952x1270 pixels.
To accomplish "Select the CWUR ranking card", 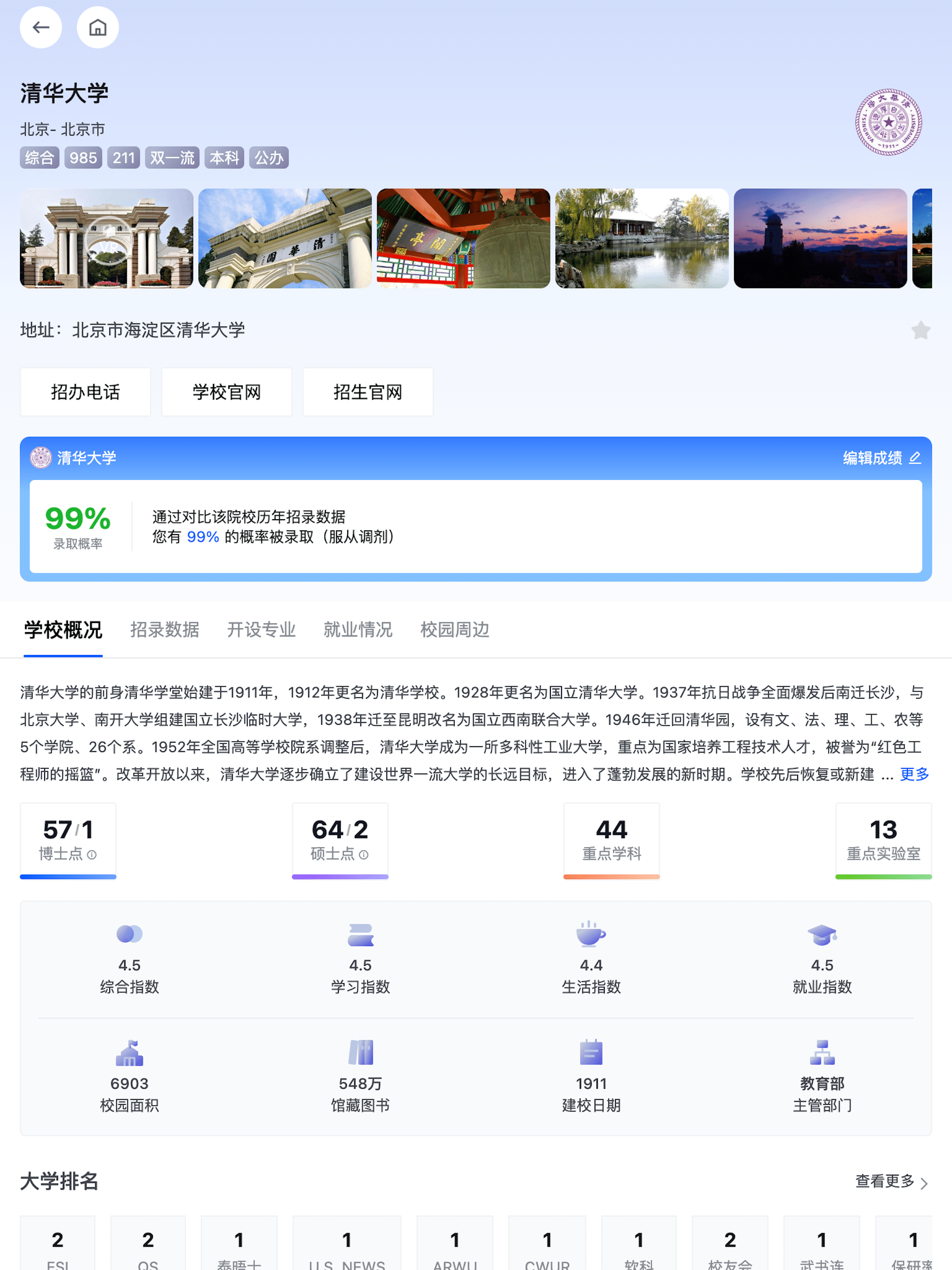I will click(547, 1243).
